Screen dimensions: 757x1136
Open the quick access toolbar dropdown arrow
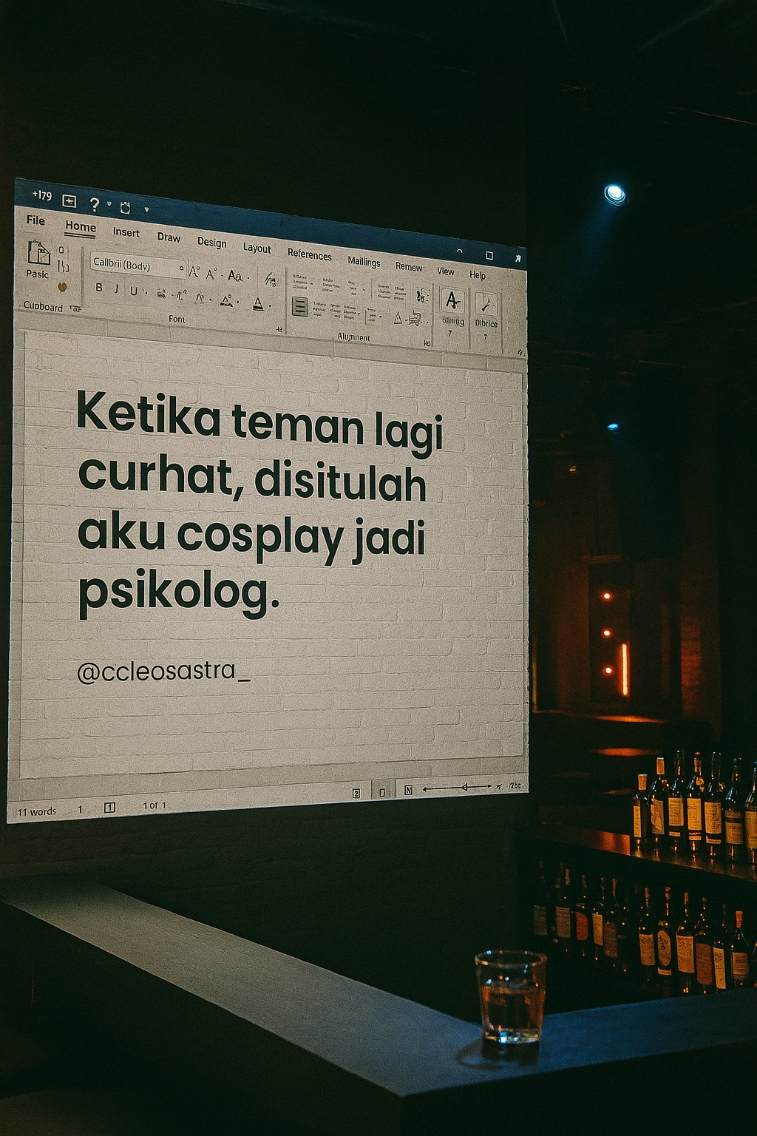(146, 210)
